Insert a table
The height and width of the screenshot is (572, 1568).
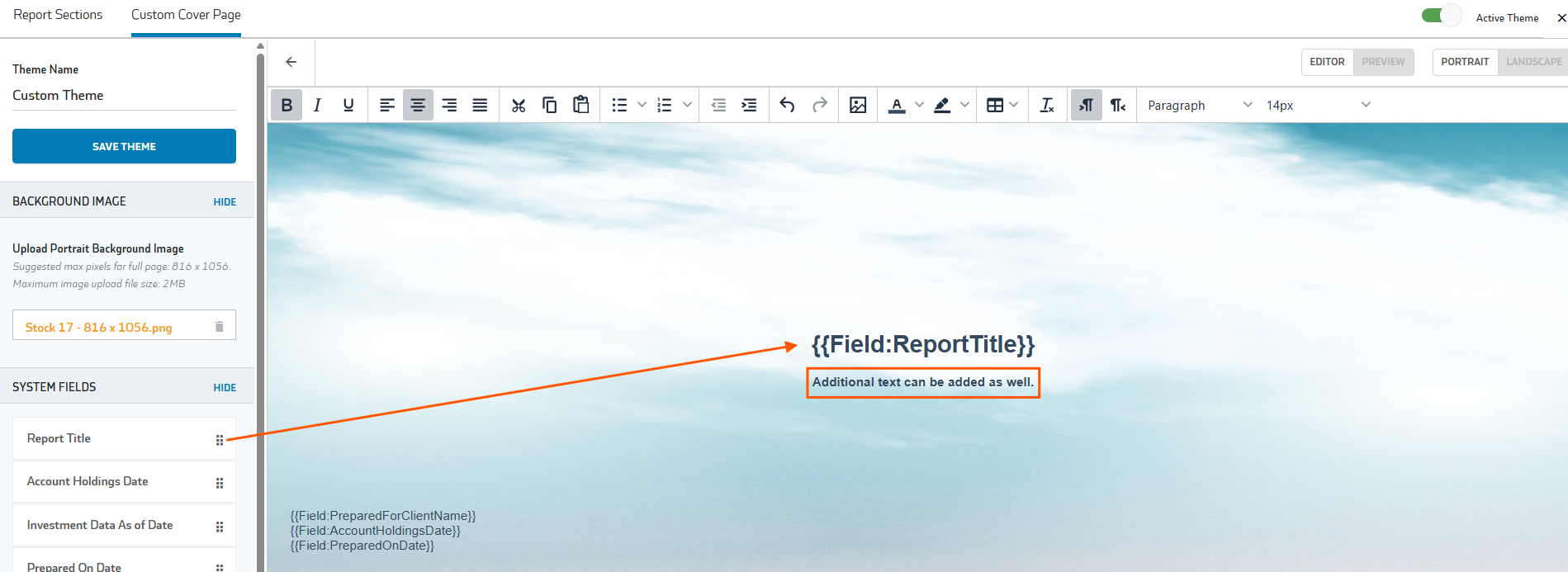[x=995, y=105]
